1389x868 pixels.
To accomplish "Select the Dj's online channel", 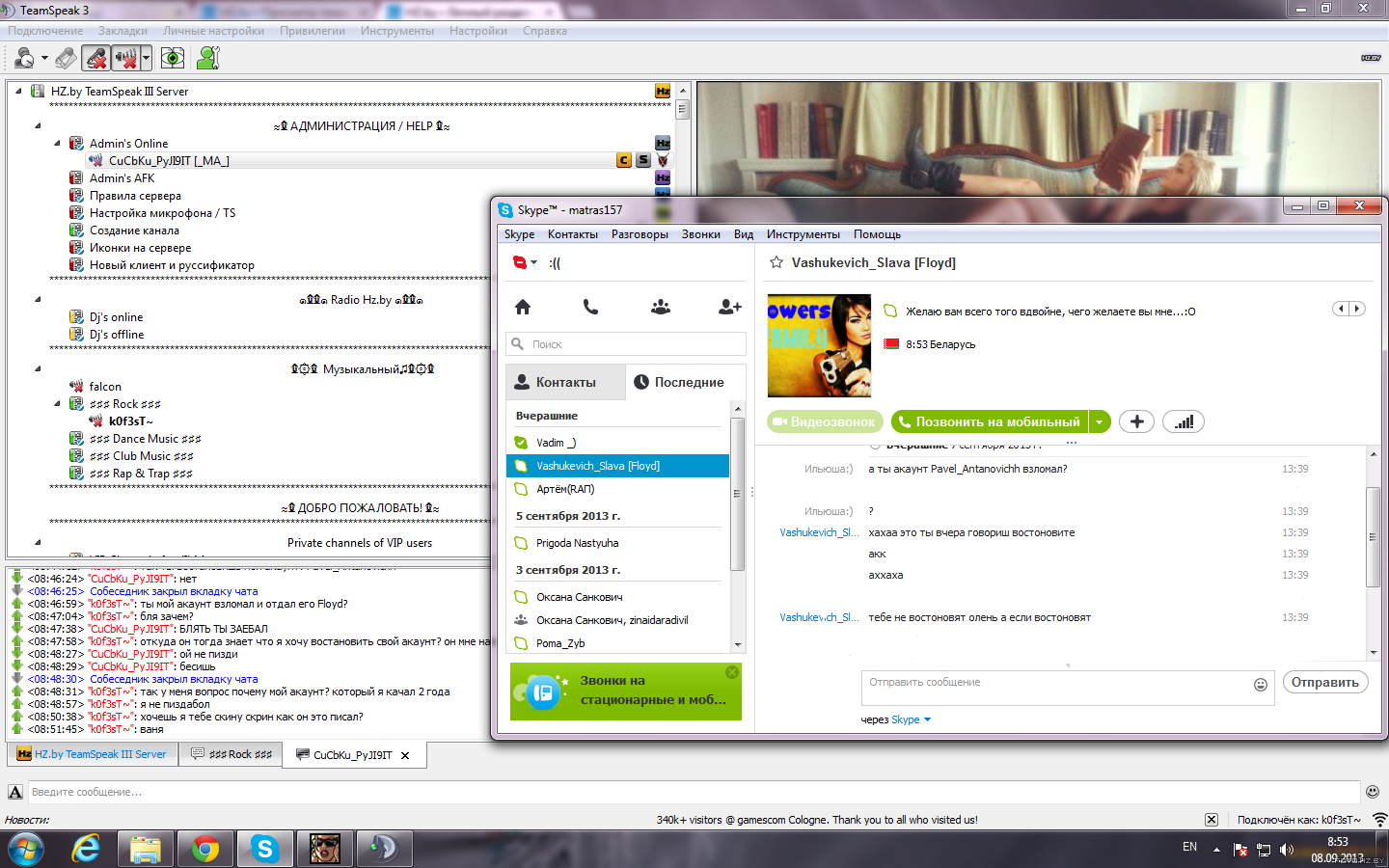I will point(116,316).
